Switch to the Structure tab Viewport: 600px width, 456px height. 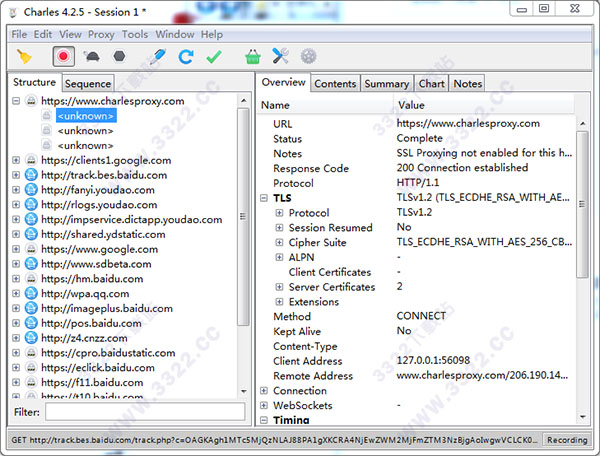click(x=34, y=82)
